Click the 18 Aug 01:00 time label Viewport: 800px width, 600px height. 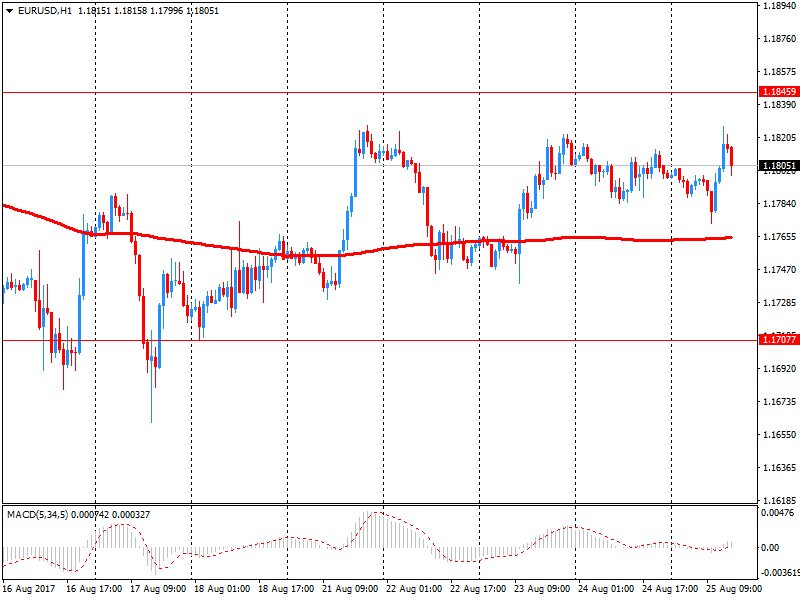point(222,589)
